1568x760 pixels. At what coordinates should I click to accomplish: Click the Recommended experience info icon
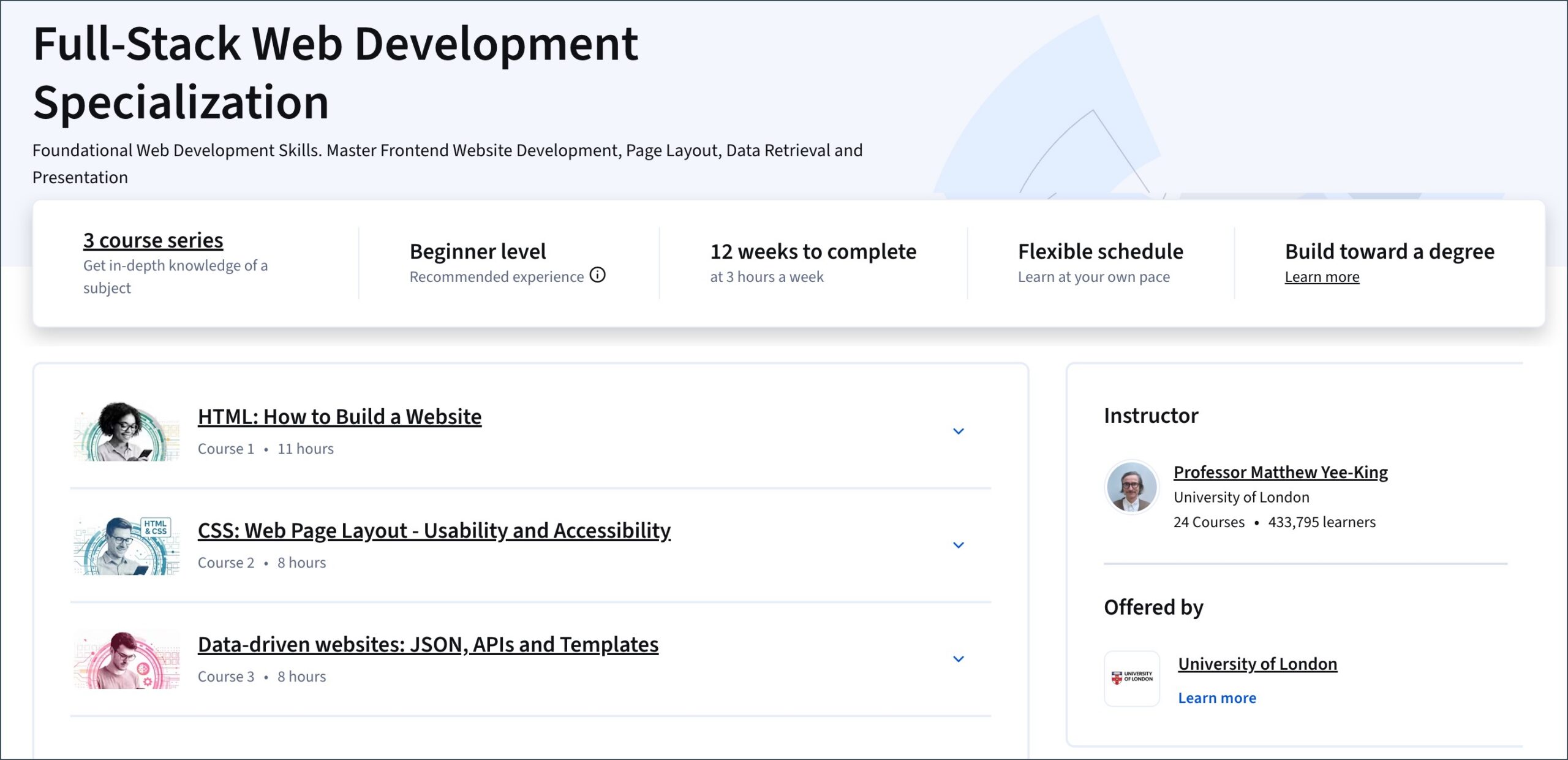pyautogui.click(x=597, y=275)
